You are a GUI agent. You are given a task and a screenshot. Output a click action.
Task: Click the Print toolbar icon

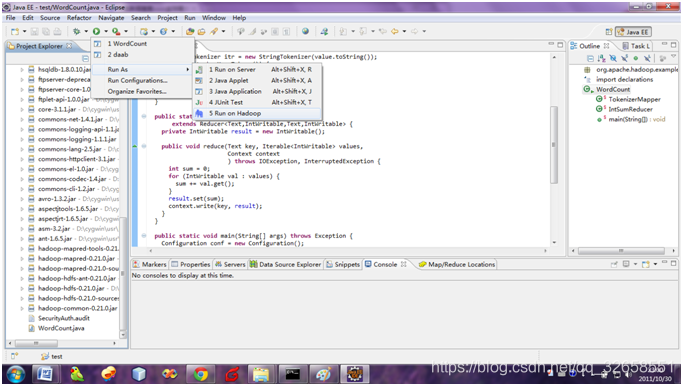point(57,31)
